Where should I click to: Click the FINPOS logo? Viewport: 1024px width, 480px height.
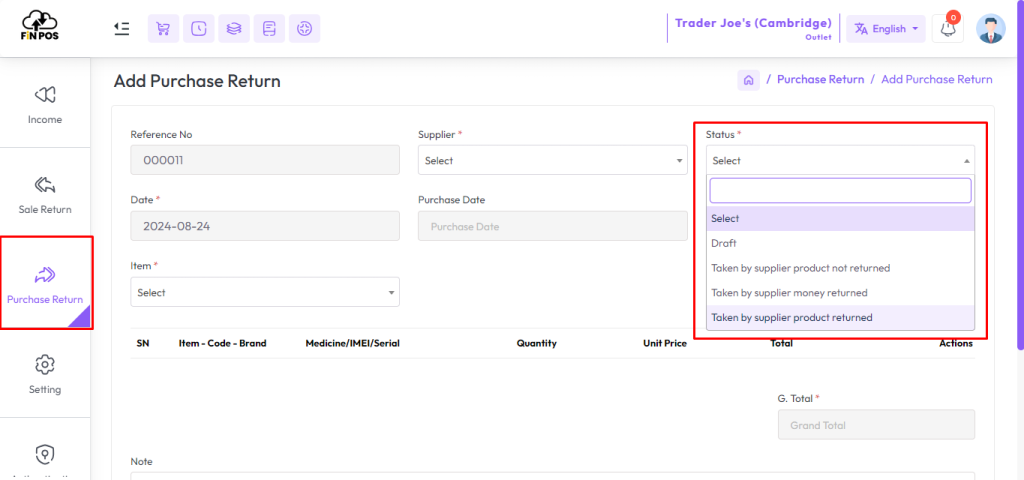40,27
